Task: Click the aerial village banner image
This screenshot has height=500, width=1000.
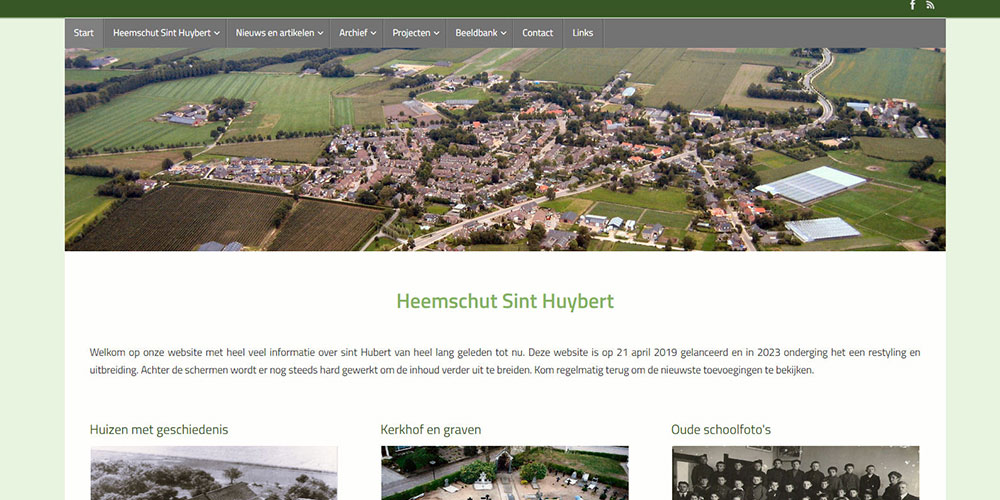Action: click(x=505, y=149)
